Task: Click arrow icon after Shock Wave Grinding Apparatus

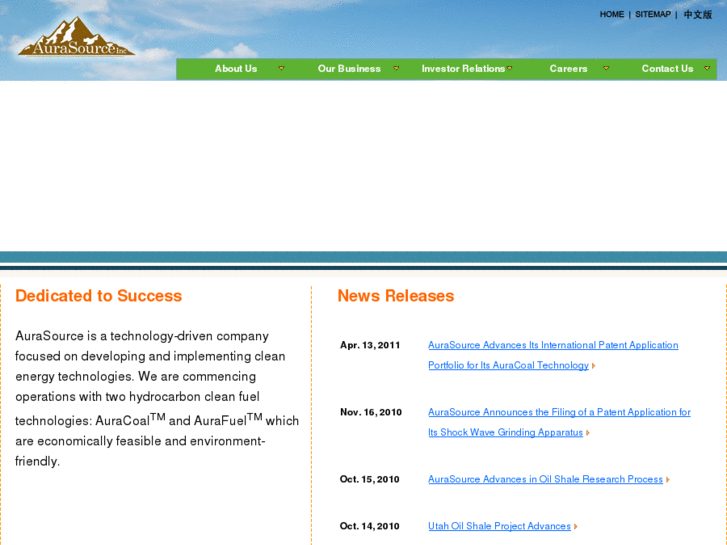Action: tap(587, 433)
